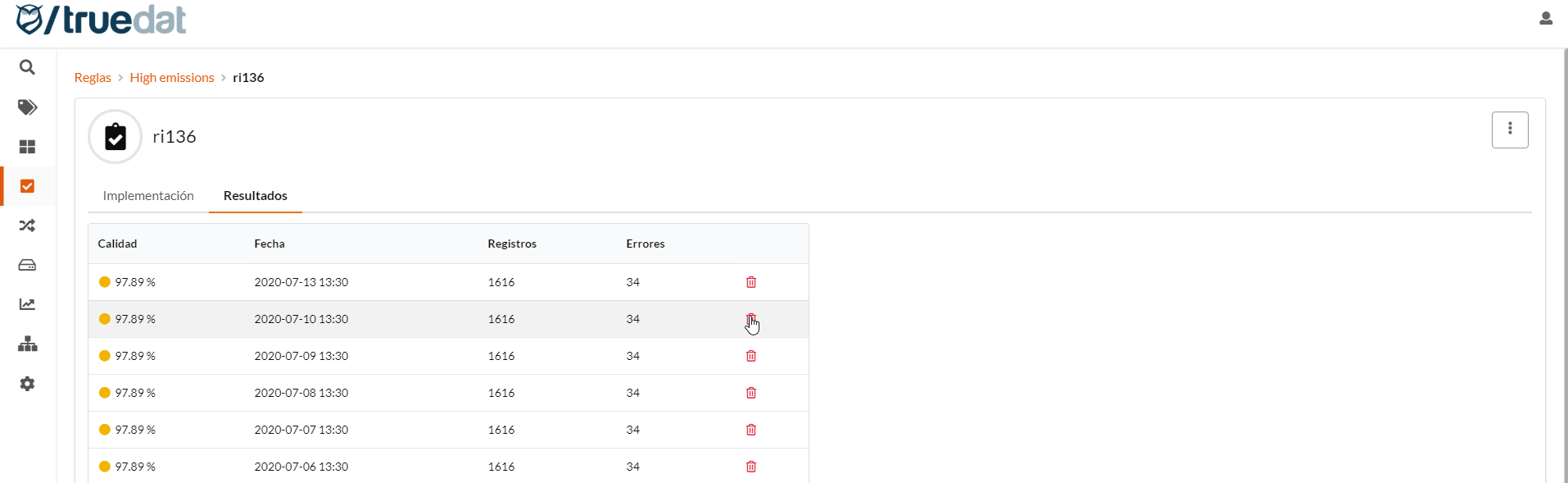1568x483 pixels.
Task: Open the hard drive icon in sidebar
Action: [x=27, y=265]
